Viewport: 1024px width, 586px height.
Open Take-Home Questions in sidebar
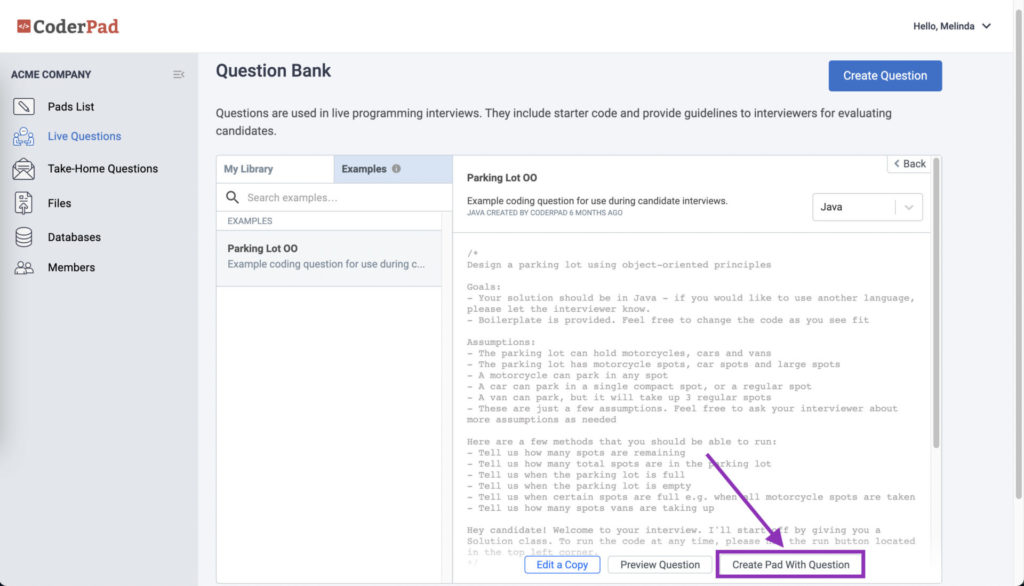click(103, 169)
